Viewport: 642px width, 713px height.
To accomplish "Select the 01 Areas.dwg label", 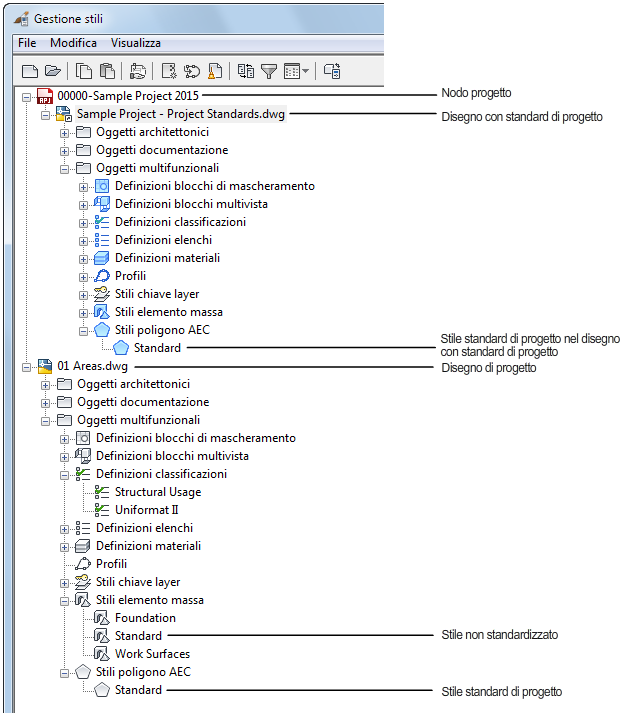I will coord(93,366).
